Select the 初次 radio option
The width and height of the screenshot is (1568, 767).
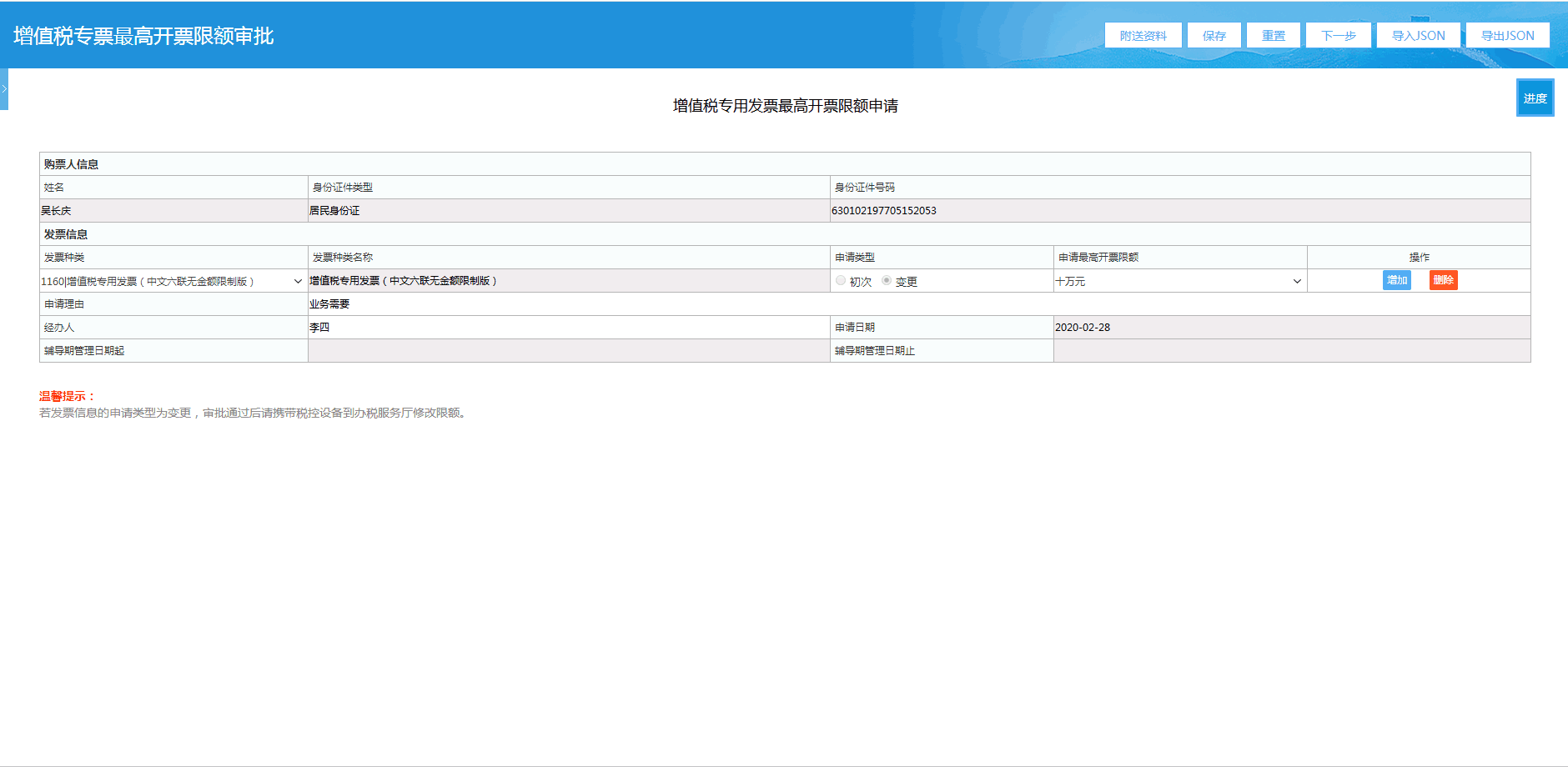point(841,281)
